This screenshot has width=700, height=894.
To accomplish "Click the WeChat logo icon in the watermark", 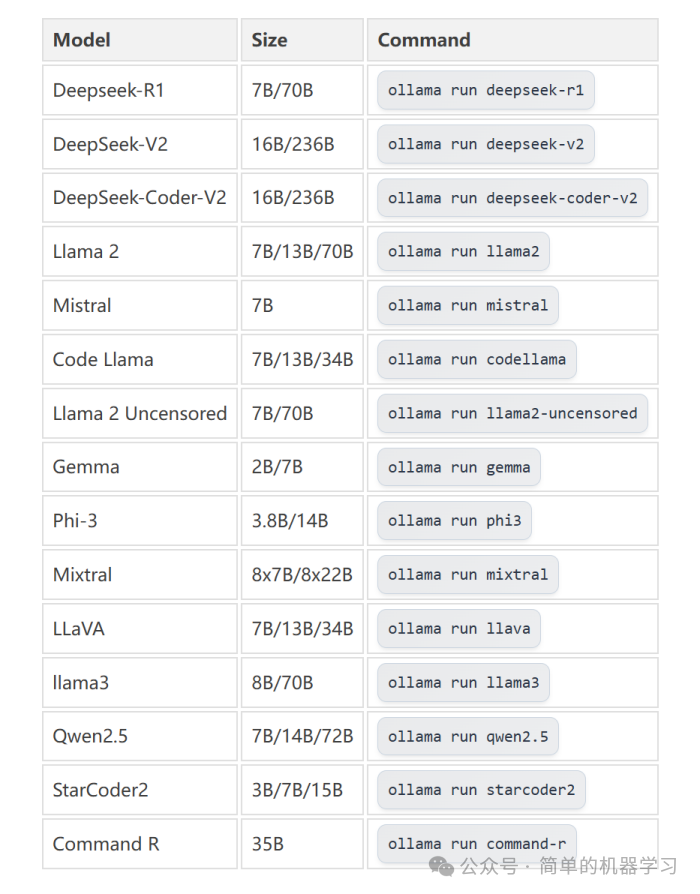I will pos(441,863).
